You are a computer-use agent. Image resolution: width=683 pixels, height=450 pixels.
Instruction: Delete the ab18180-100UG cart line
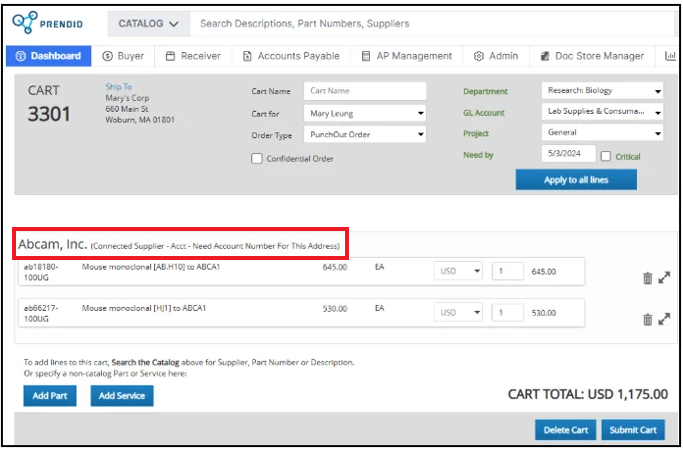pyautogui.click(x=648, y=278)
